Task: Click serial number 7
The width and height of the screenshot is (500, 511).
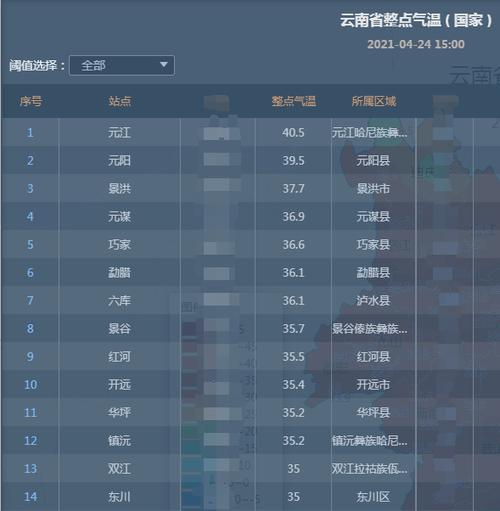Action: pyautogui.click(x=30, y=301)
